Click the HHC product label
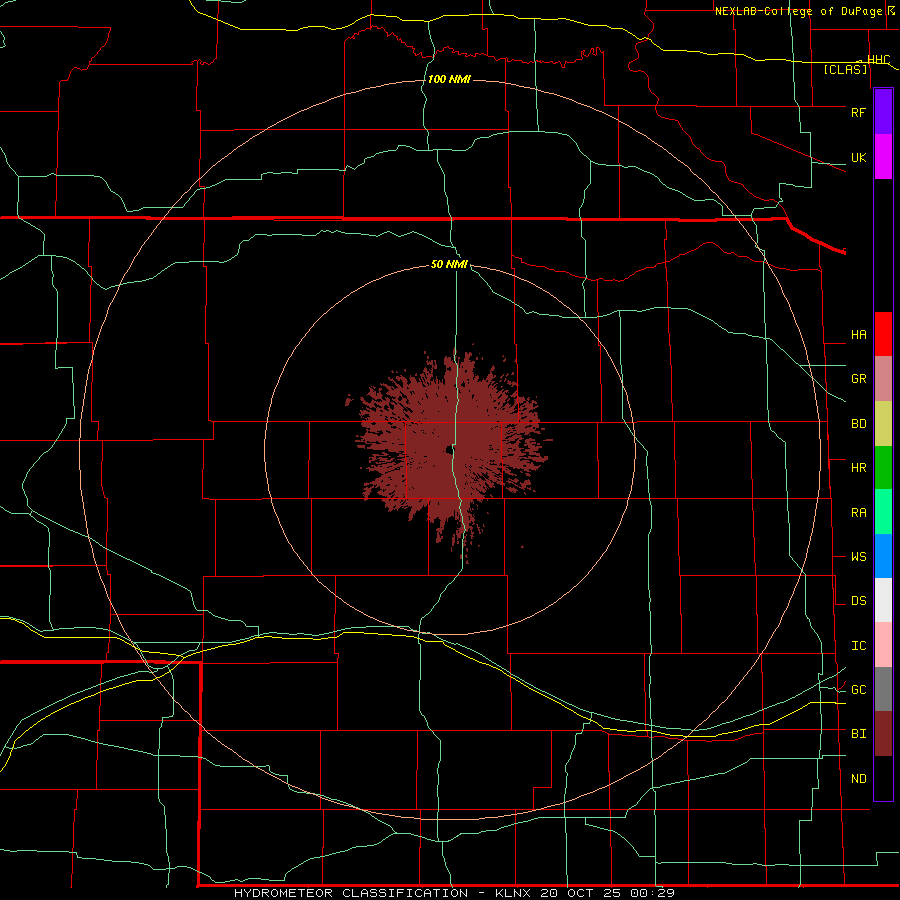Viewport: 900px width, 900px height. (x=878, y=60)
